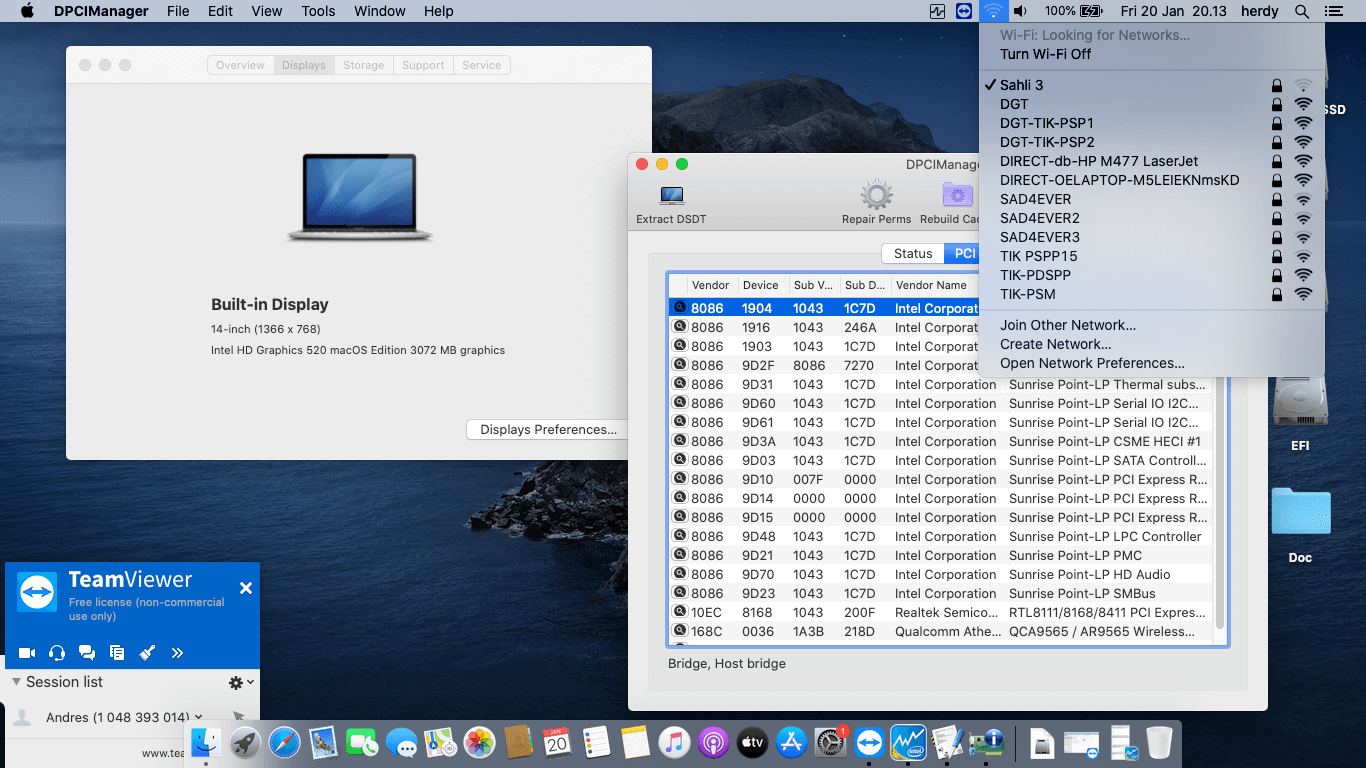Screen dimensions: 1366x768
Task: Expand more session options with the chevron icon
Action: [177, 652]
